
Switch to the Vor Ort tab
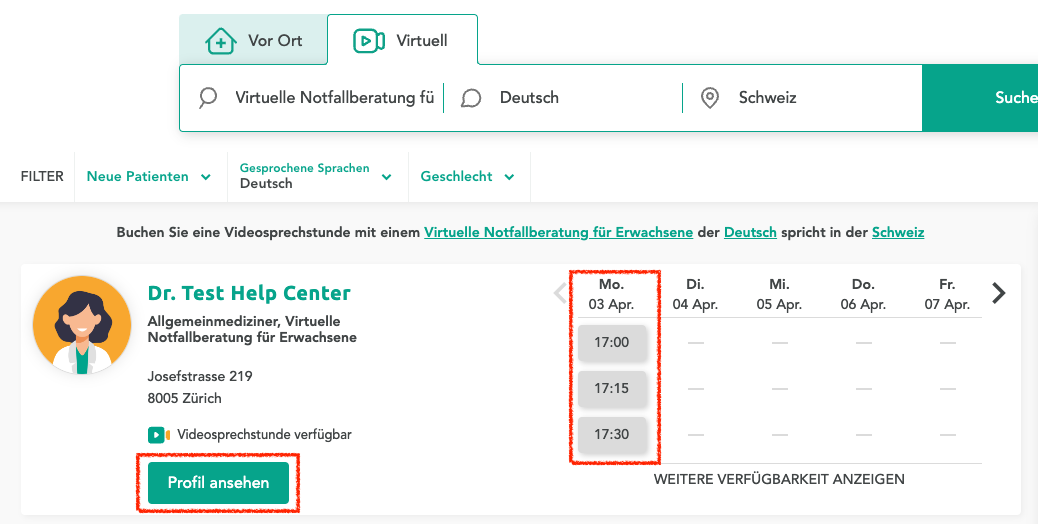point(253,41)
